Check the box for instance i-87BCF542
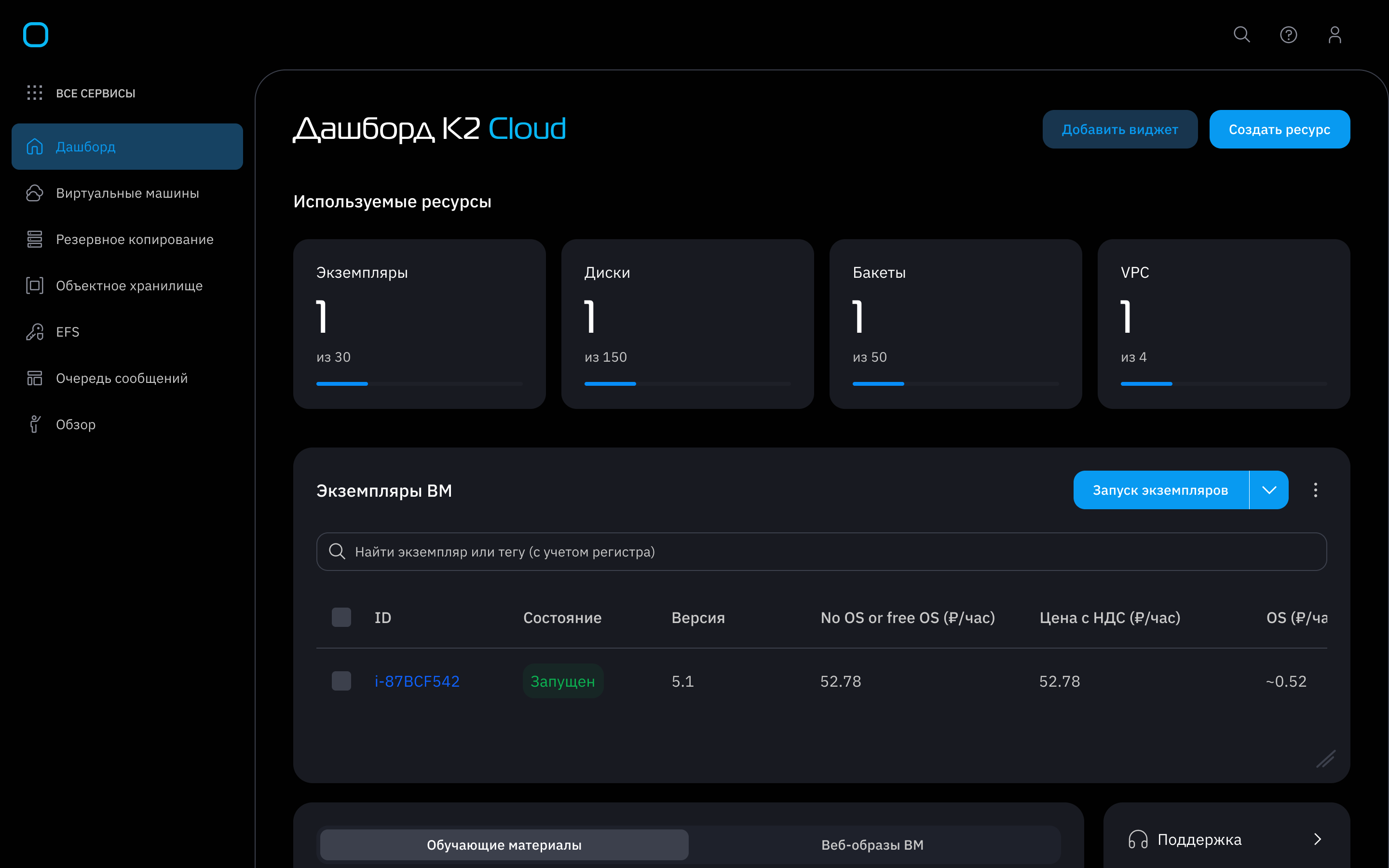 click(x=341, y=681)
